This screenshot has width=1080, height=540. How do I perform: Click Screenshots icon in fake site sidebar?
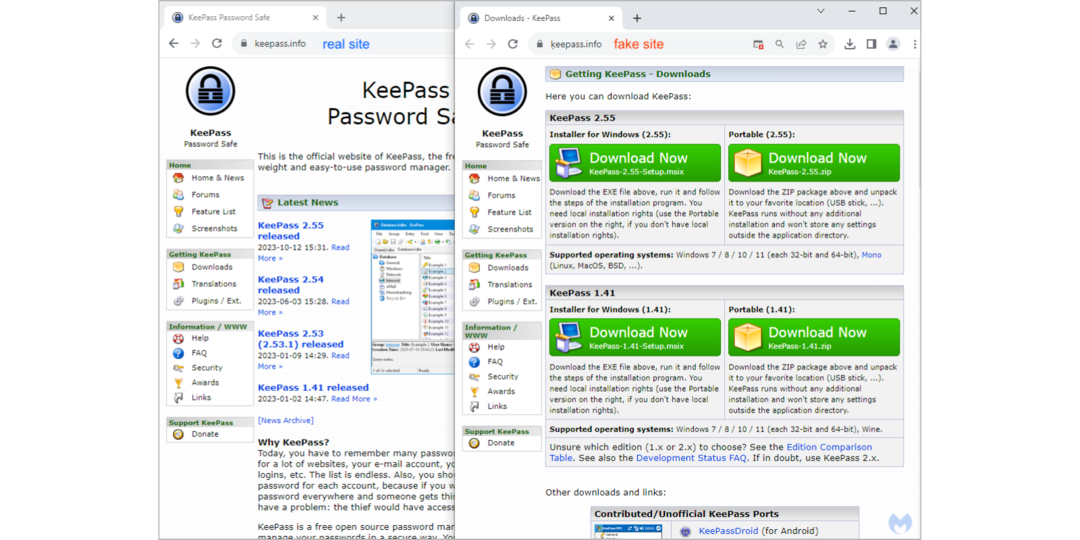pos(474,229)
